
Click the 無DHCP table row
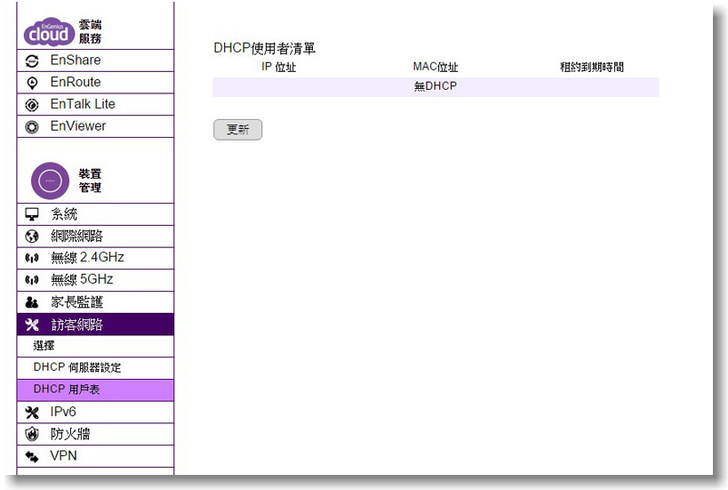pyautogui.click(x=435, y=87)
